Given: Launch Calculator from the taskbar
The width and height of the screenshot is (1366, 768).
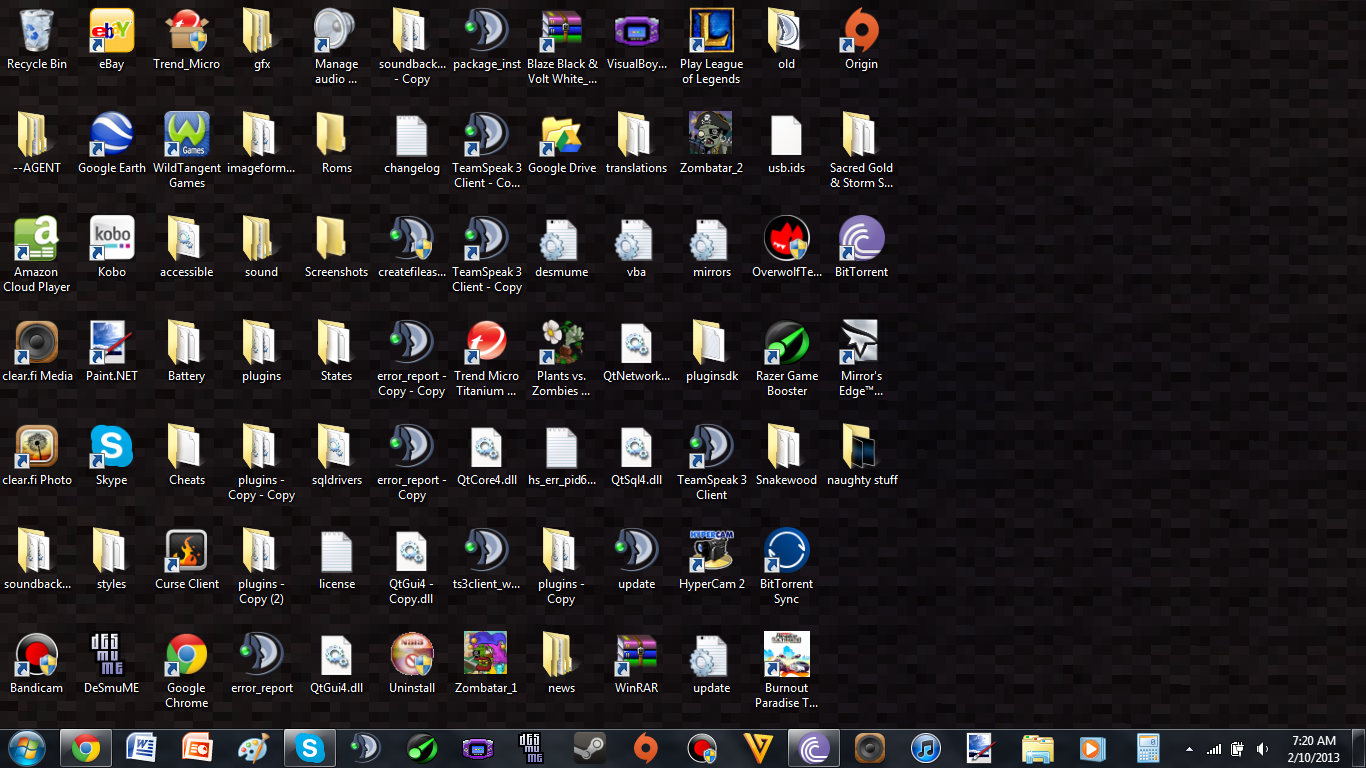Looking at the screenshot, I should [1148, 748].
